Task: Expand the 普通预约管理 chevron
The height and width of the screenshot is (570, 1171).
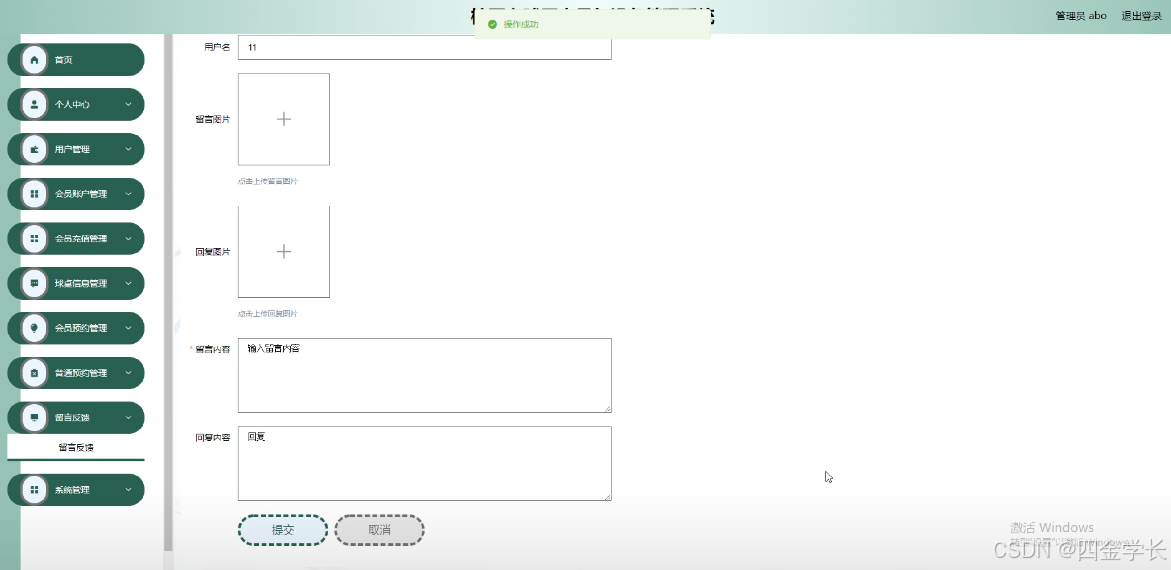Action: [x=128, y=373]
